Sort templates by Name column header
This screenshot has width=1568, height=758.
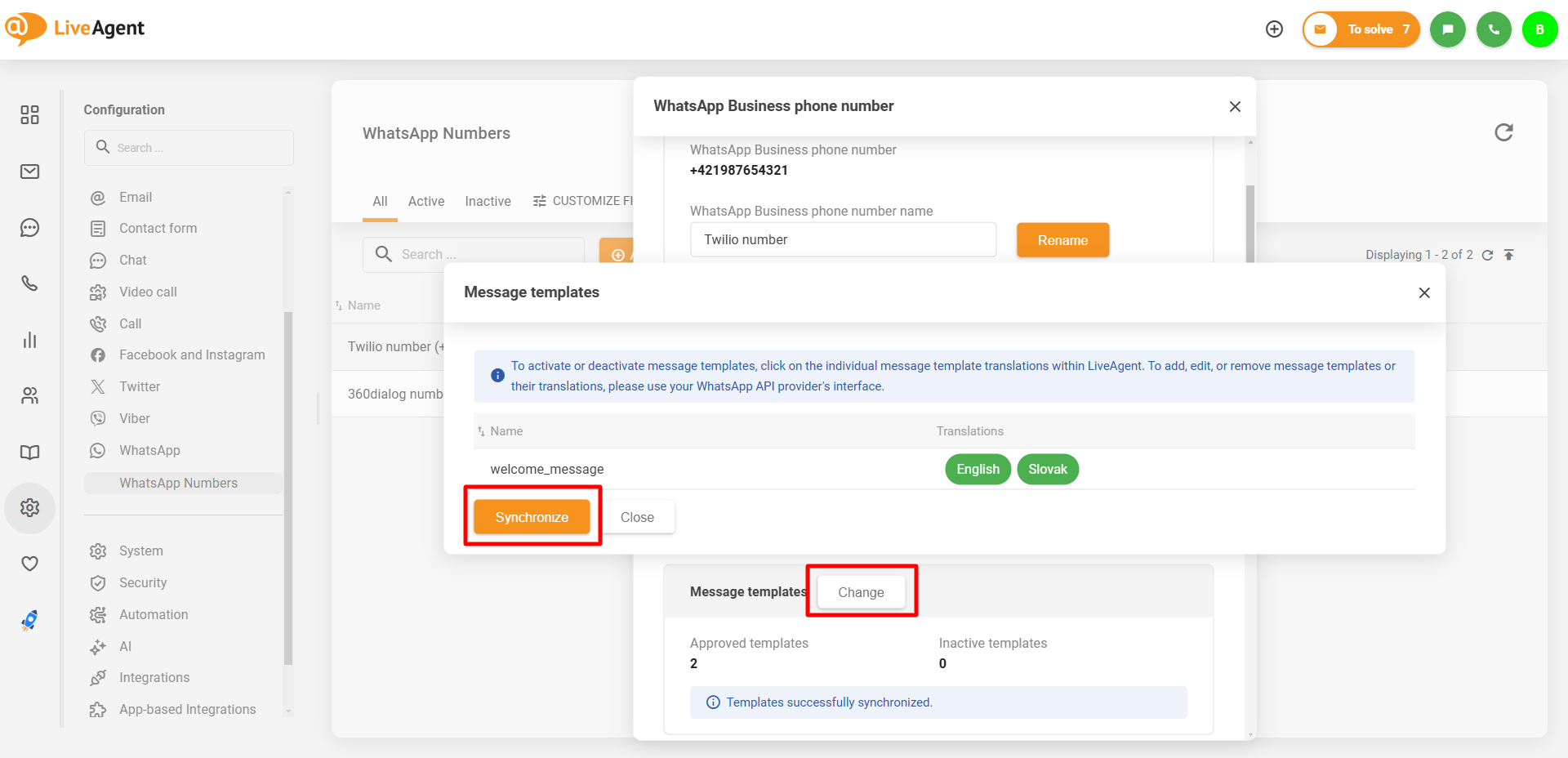point(506,431)
